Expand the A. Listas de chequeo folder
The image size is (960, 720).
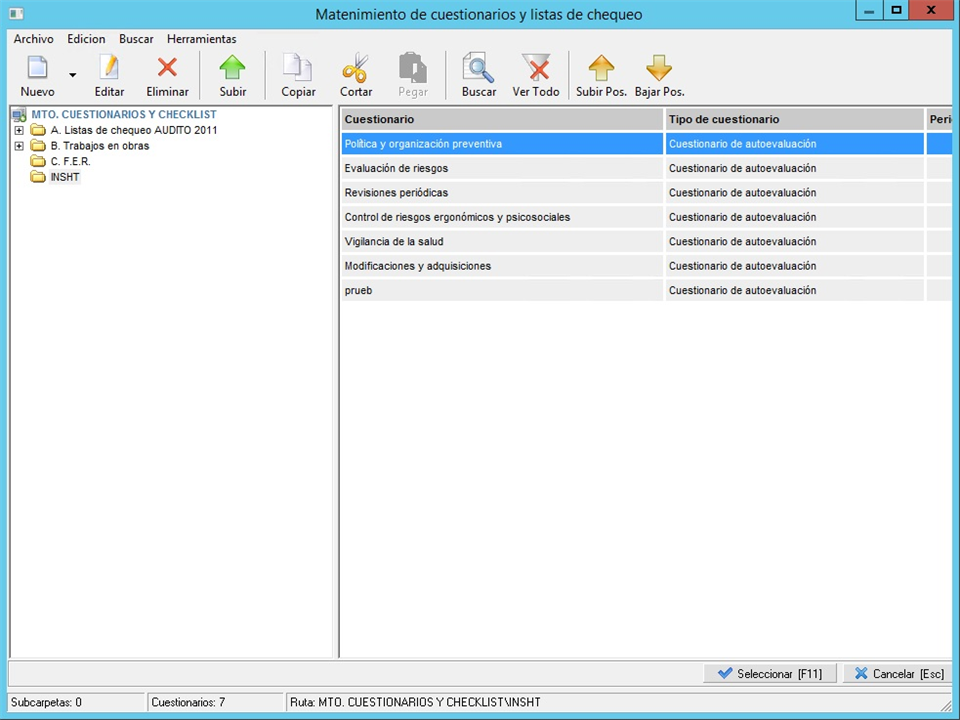[x=18, y=130]
